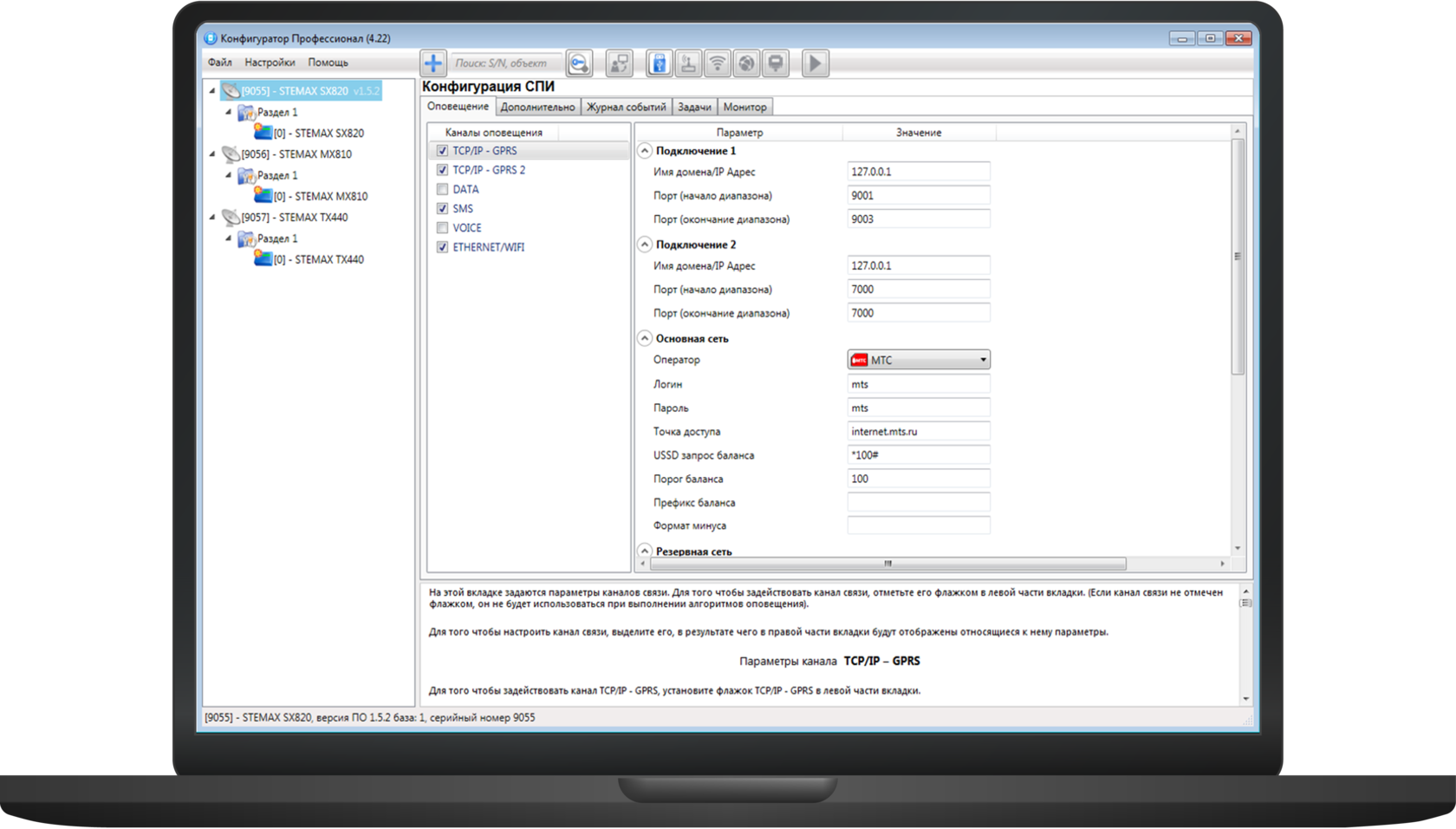
Task: Click the Поиск: S/N, объект search field
Action: point(504,63)
